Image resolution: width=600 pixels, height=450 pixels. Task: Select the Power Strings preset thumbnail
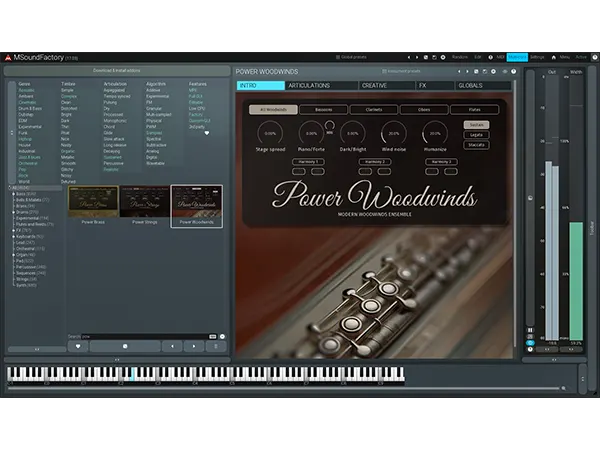[145, 205]
